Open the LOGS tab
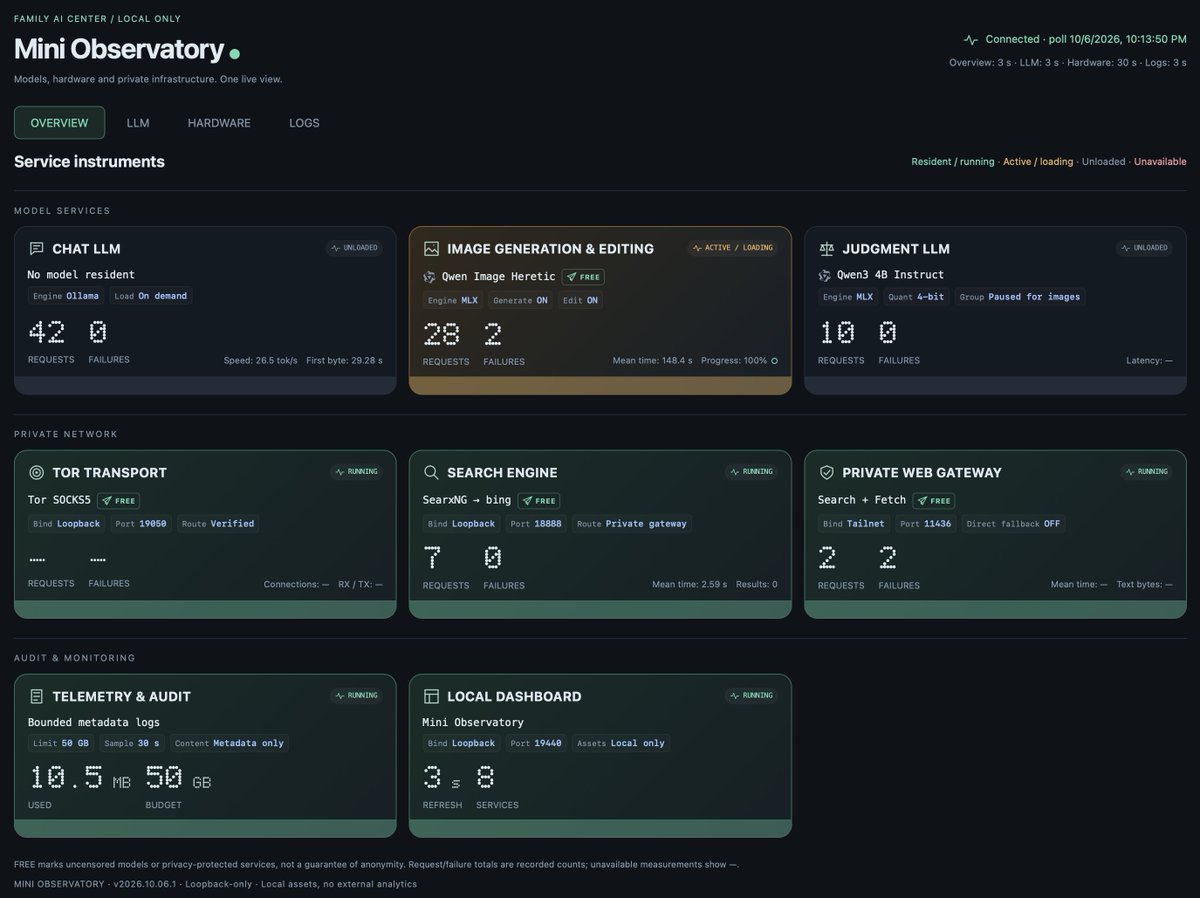 click(x=304, y=123)
